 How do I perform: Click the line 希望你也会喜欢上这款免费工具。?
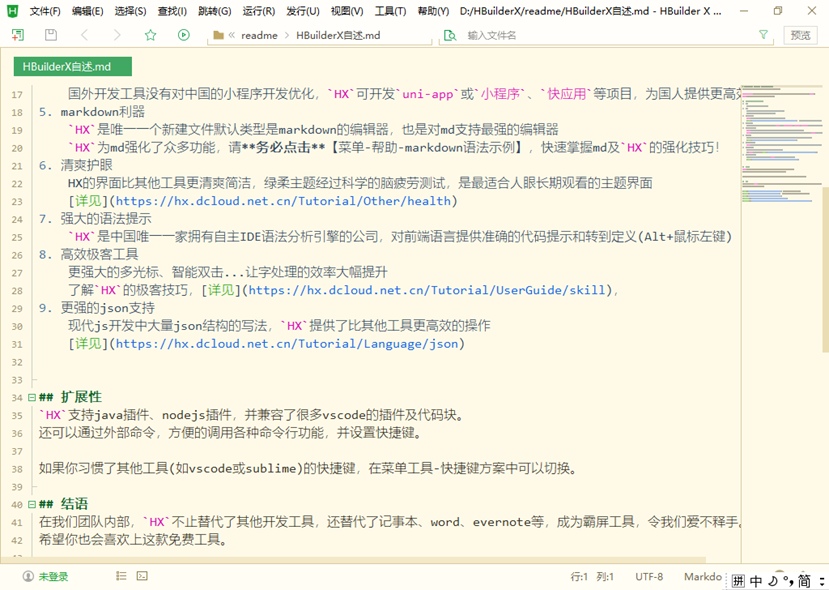(x=133, y=540)
